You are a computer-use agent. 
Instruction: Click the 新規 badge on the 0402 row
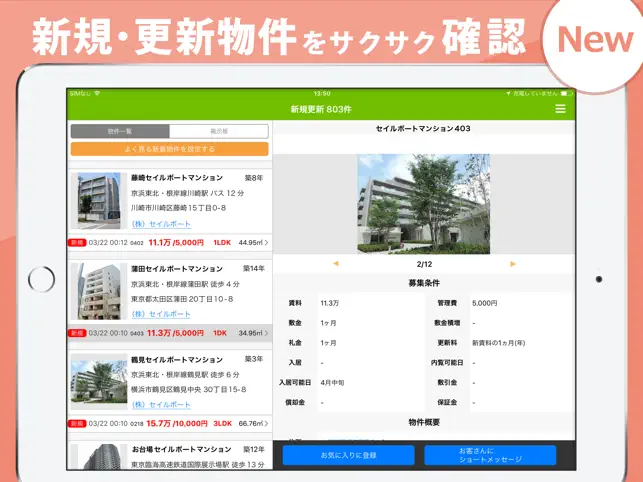point(77,242)
